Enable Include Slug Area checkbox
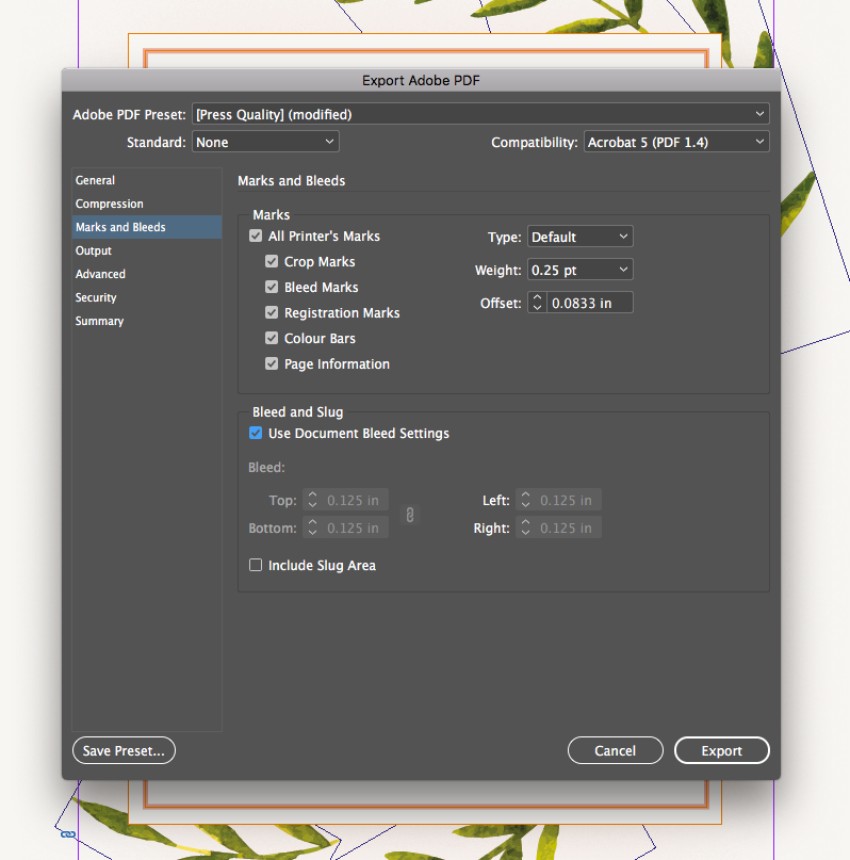850x860 pixels. pyautogui.click(x=256, y=566)
